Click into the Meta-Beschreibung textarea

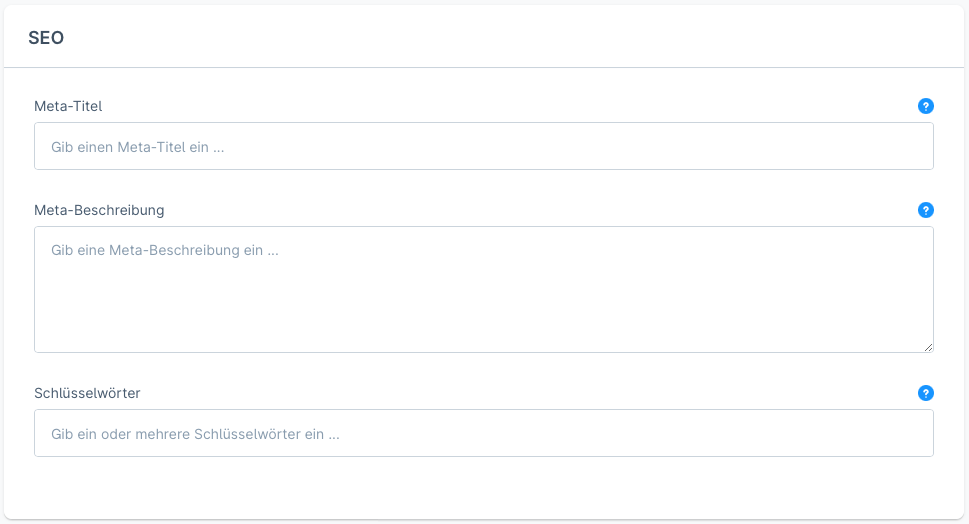click(x=483, y=289)
